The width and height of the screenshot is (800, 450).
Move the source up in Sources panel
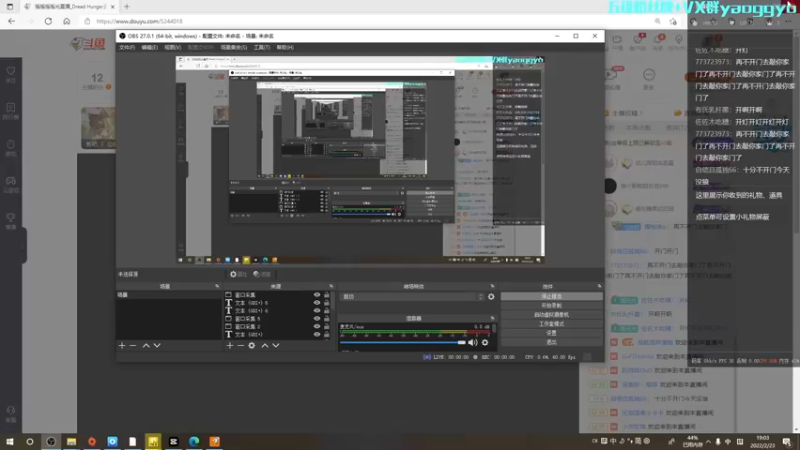[x=265, y=345]
